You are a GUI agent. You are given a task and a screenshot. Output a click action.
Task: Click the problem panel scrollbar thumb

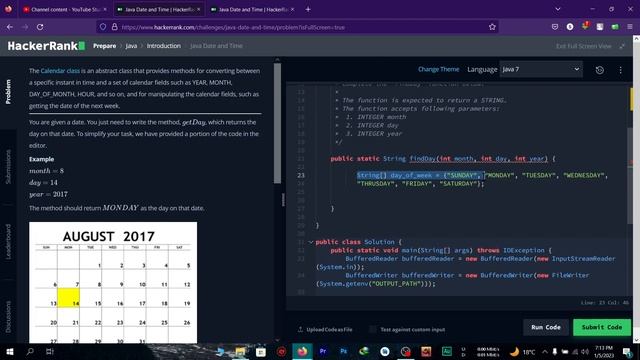(277, 123)
